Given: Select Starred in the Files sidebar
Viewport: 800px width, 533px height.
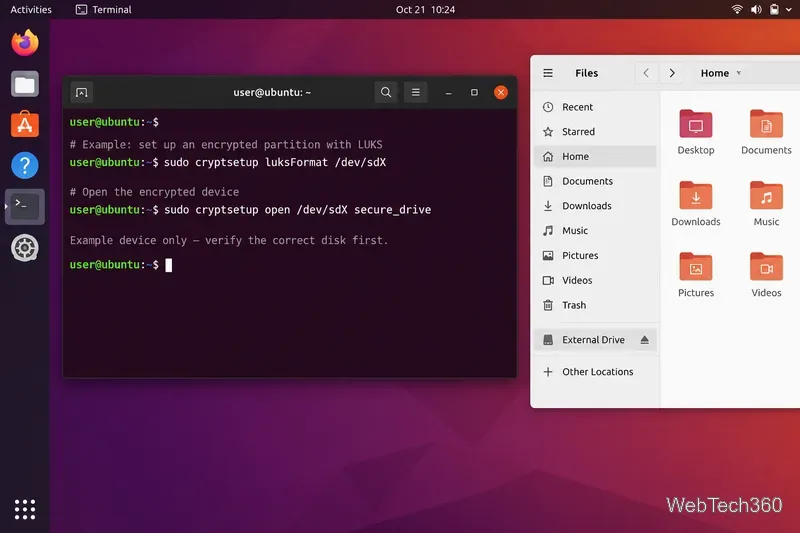Looking at the screenshot, I should (x=595, y=132).
